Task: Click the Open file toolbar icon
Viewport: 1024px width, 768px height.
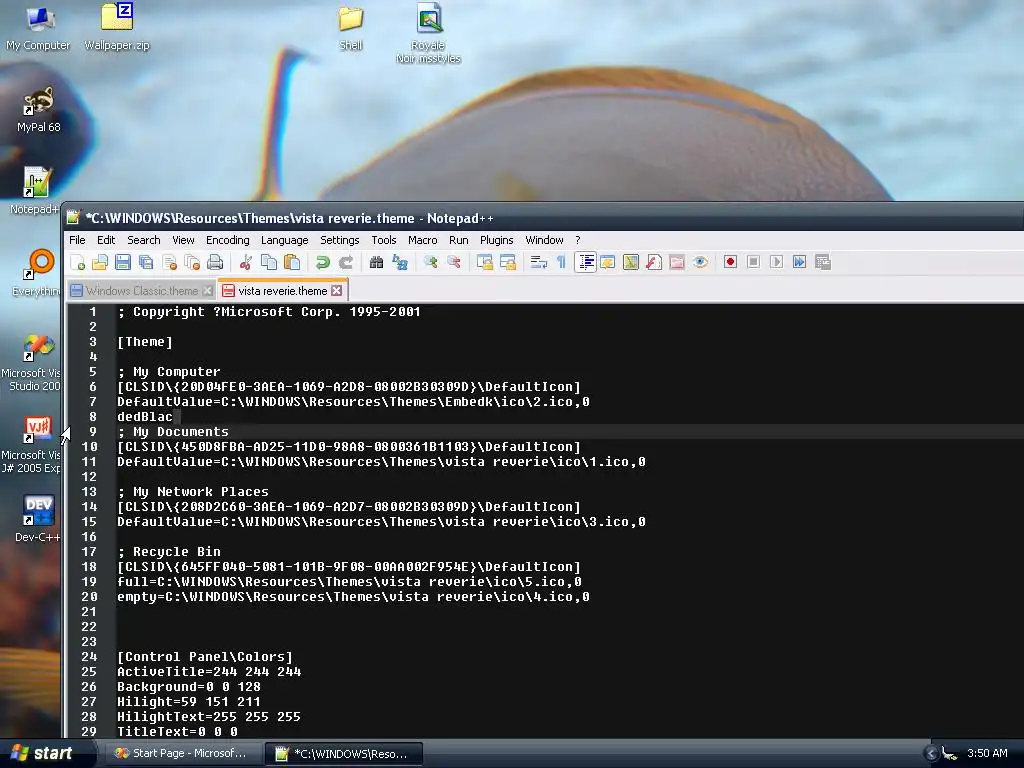Action: (100, 263)
